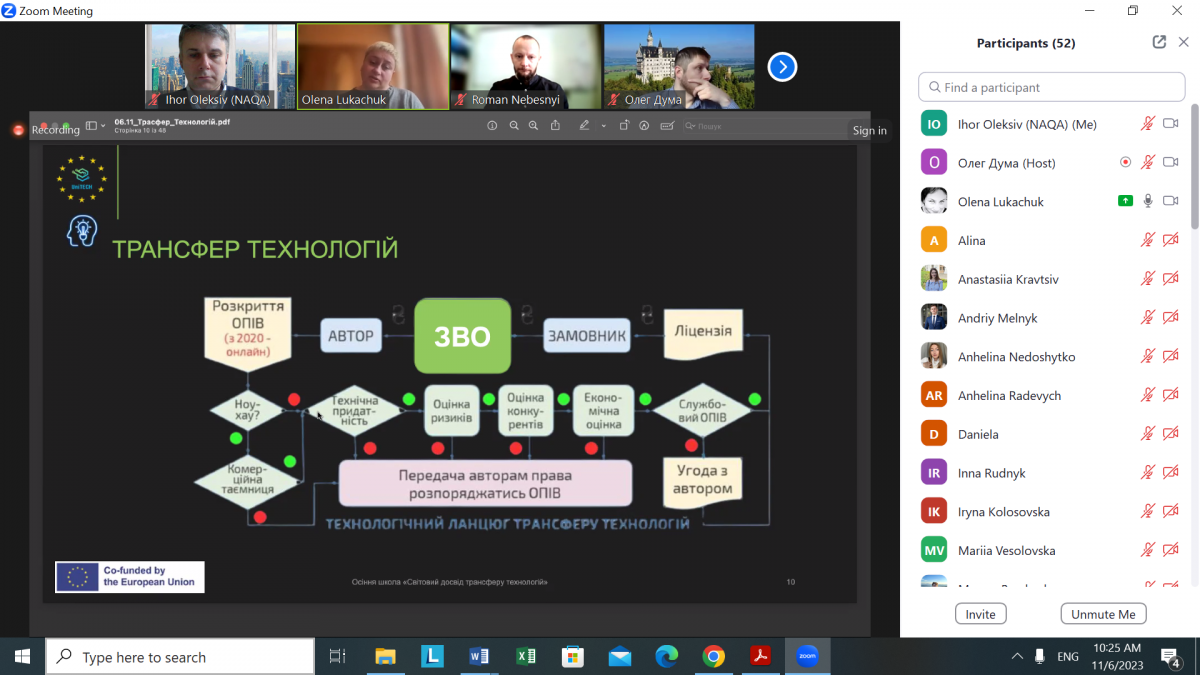Image resolution: width=1200 pixels, height=675 pixels.
Task: Click the Invite button
Action: coord(980,614)
